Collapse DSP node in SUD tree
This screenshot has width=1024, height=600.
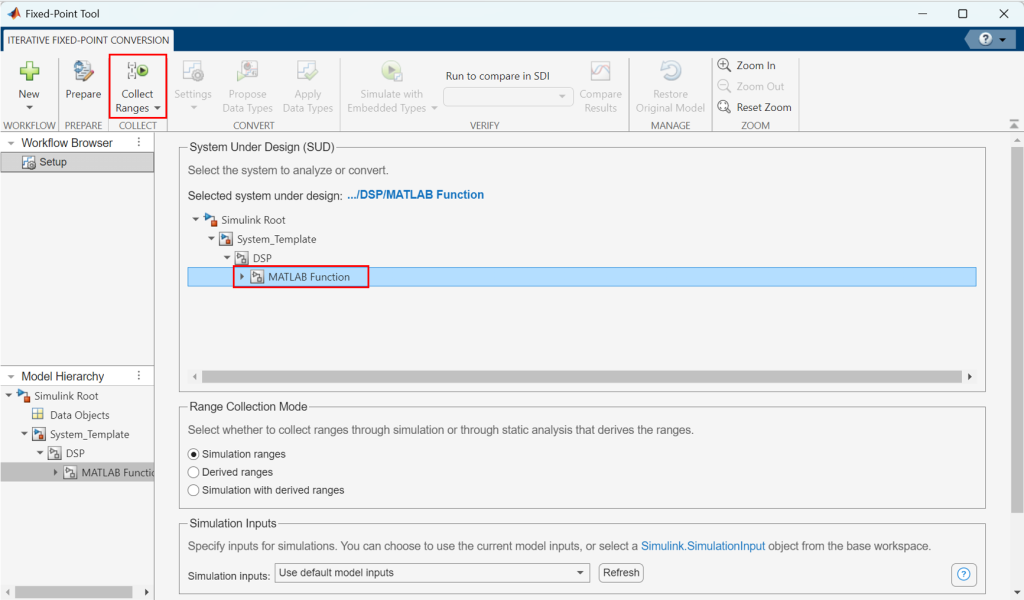[x=227, y=257]
